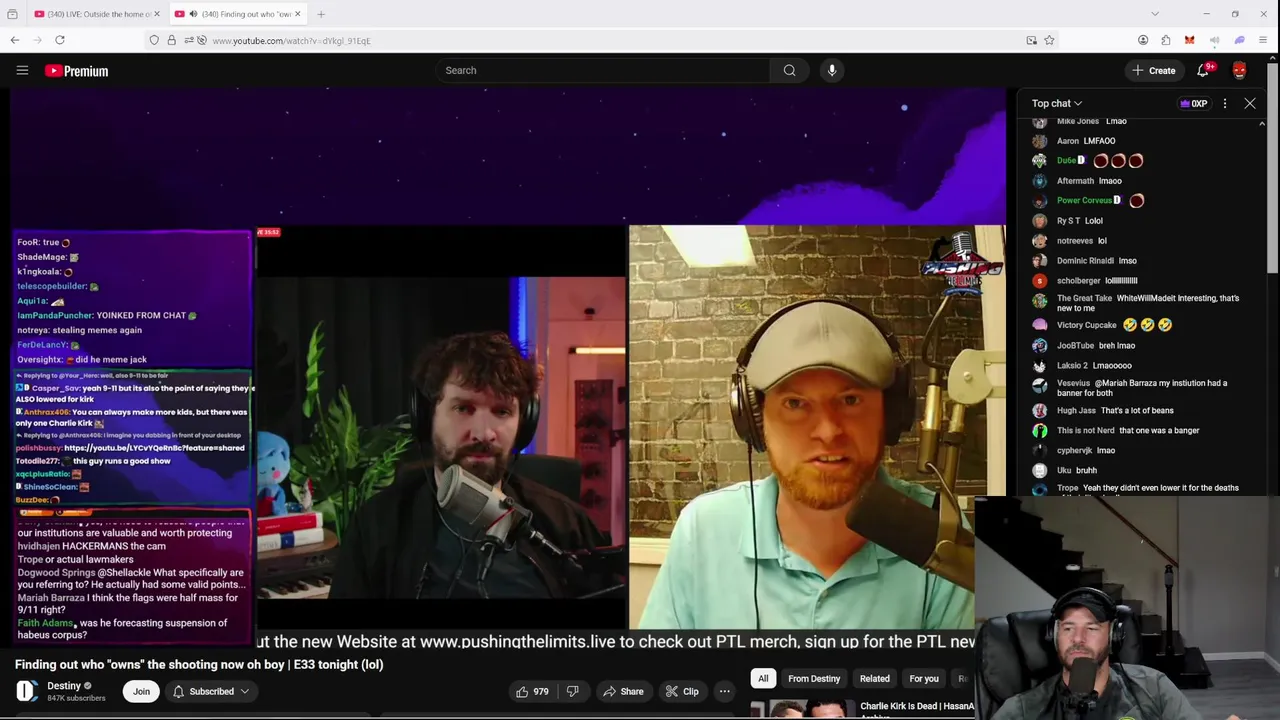Close the LIVE: Outside the home tab
The width and height of the screenshot is (1280, 720).
157,14
